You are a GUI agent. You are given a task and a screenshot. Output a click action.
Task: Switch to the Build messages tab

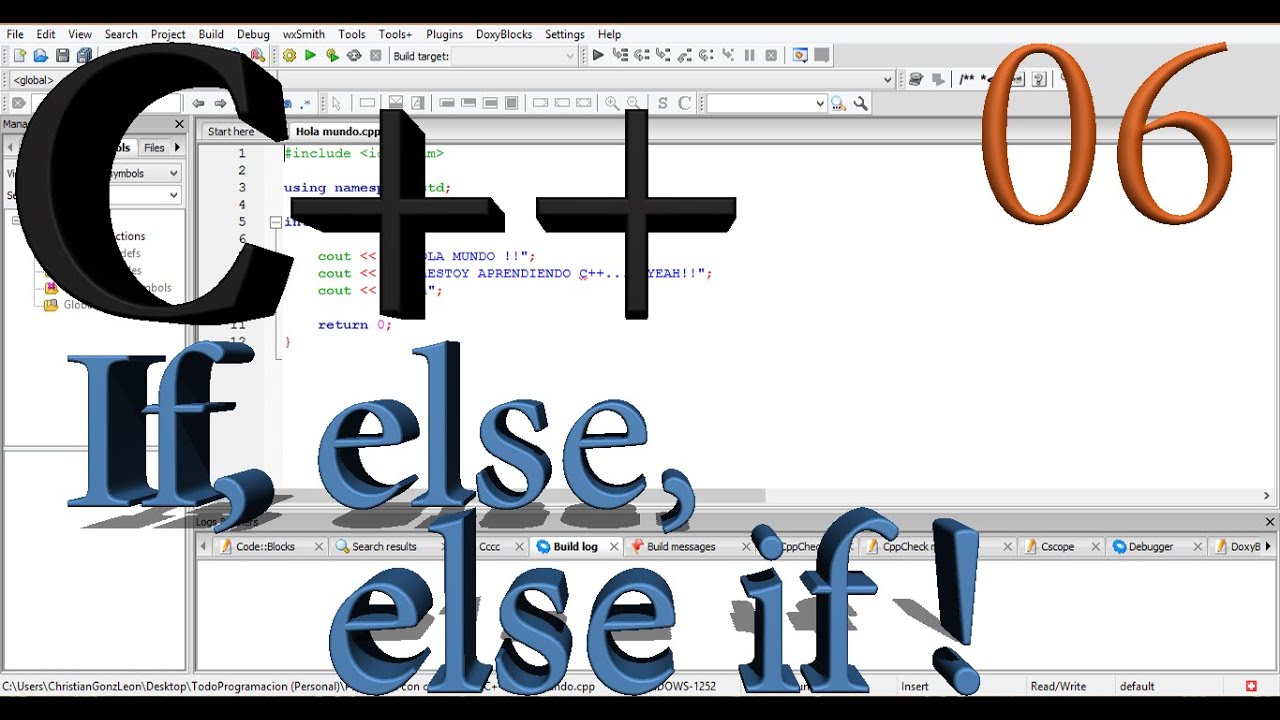pos(681,546)
